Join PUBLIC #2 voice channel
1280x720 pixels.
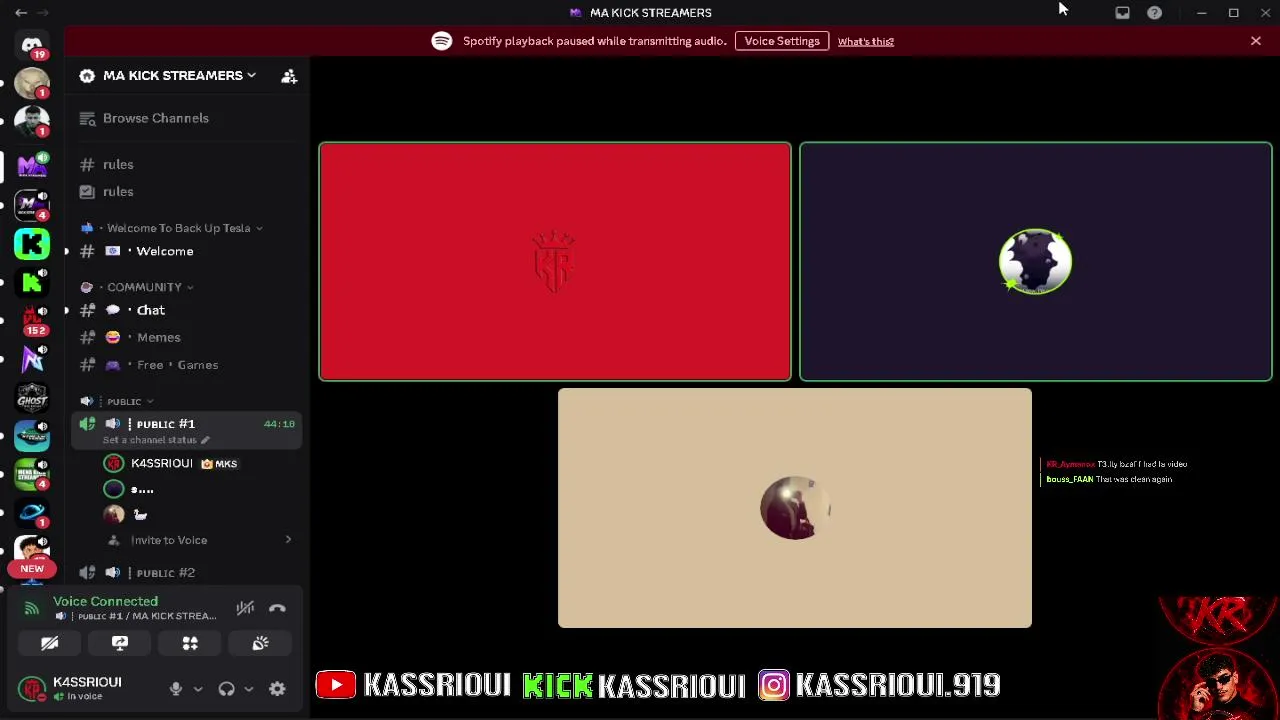(187, 573)
